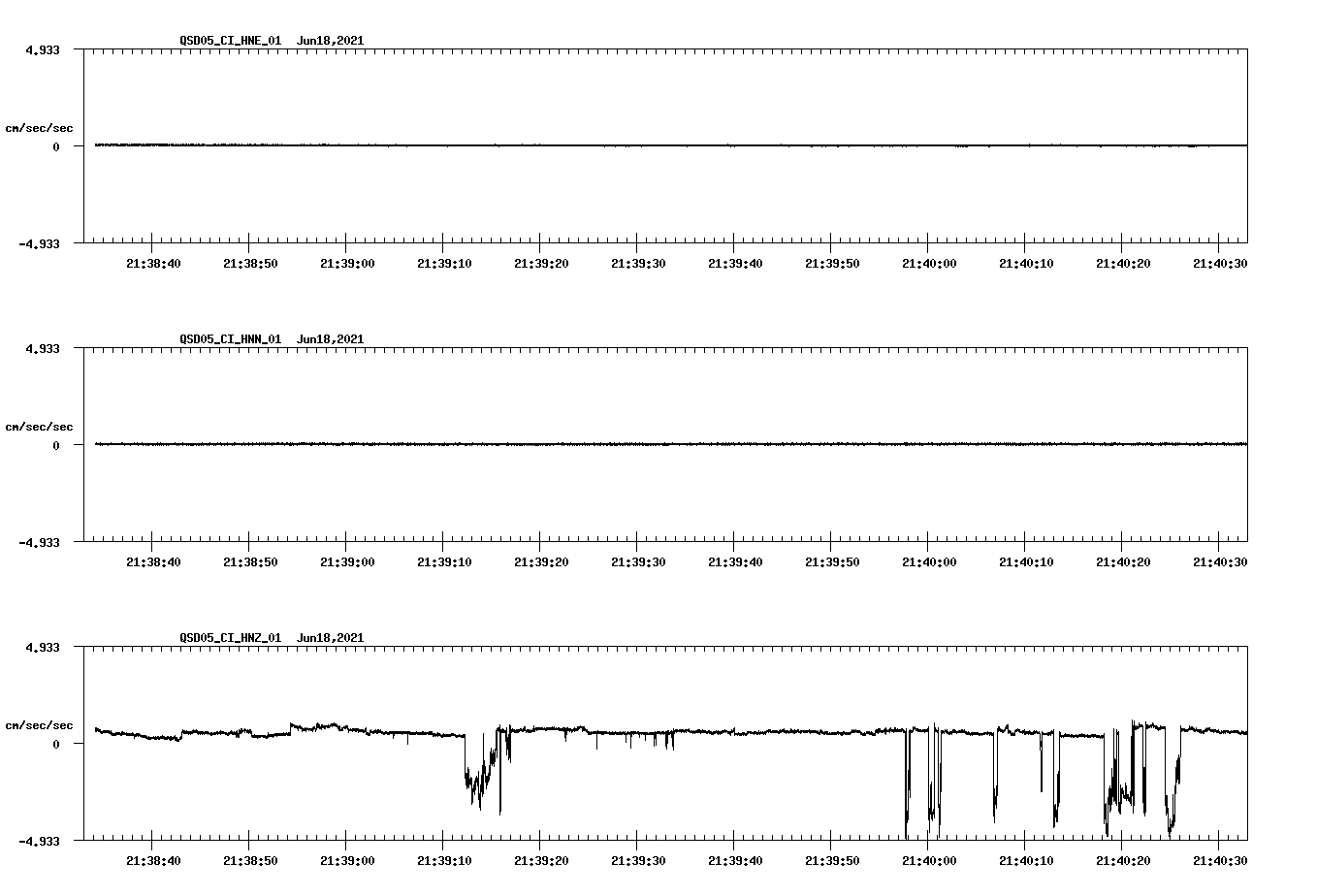The width and height of the screenshot is (1317, 896).
Task: Click negative -4.933 axis value on HNN plot
Action: pos(40,542)
